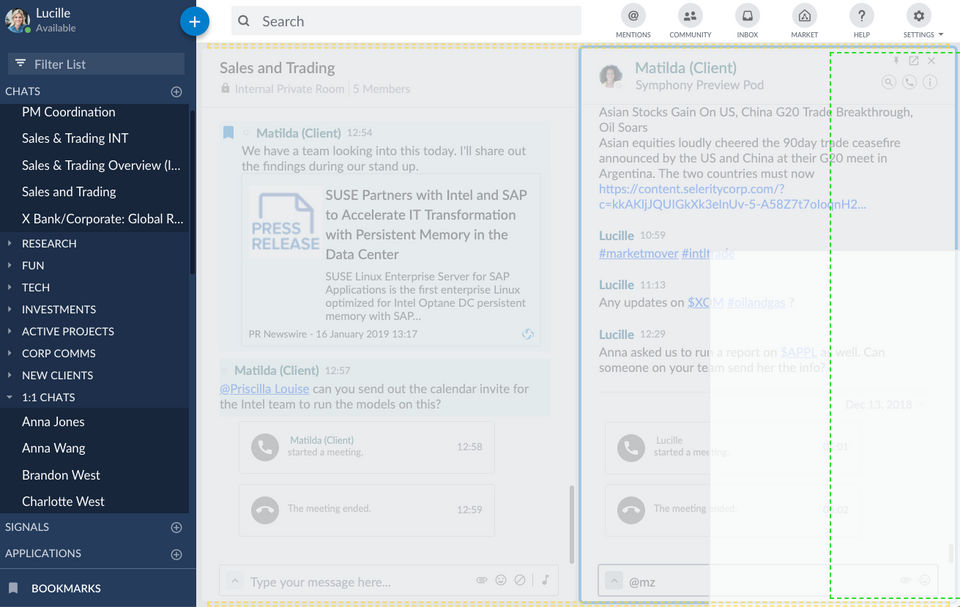Show info for the Matilda (Client) chat
960x607 pixels.
point(929,82)
